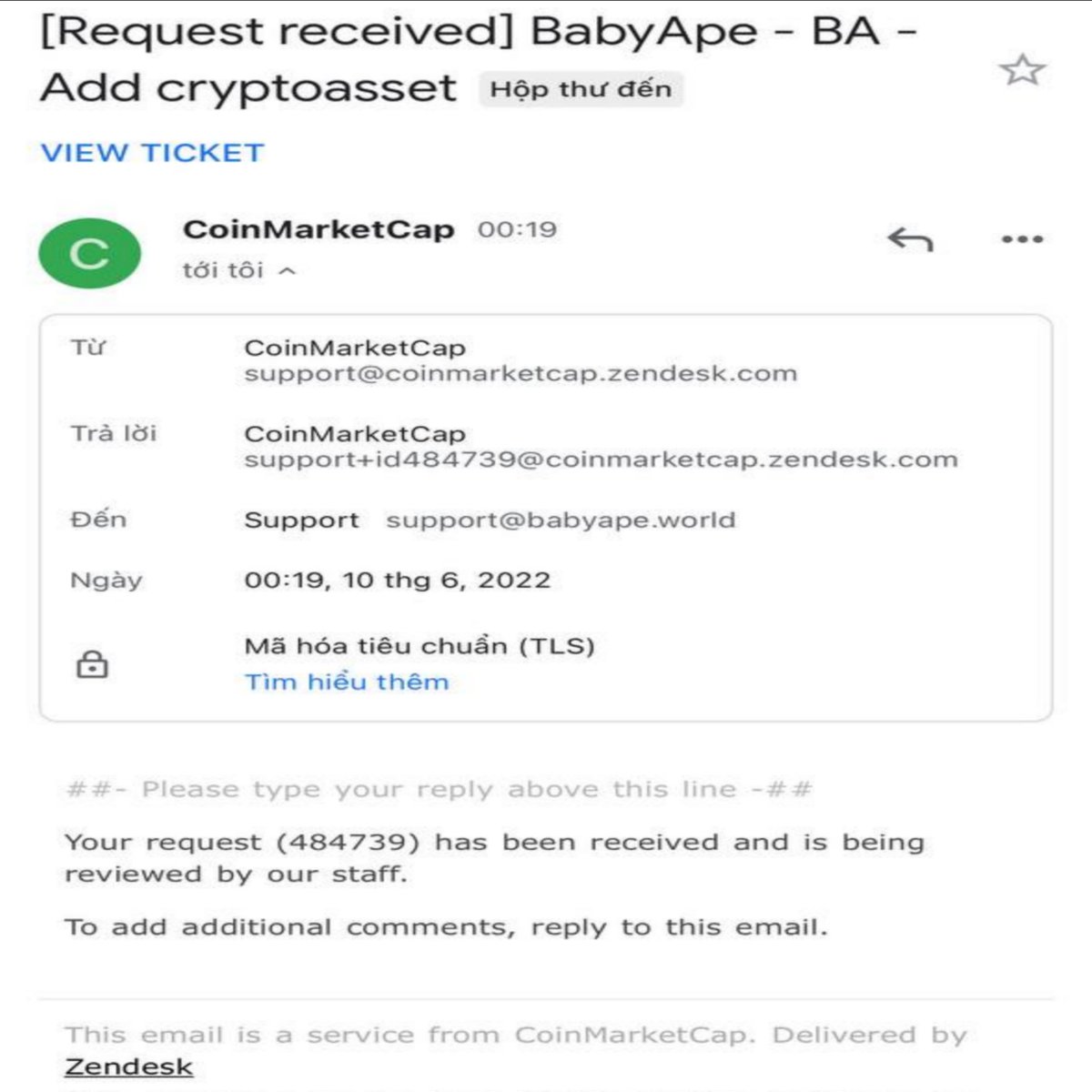Open the Tìm hiểu thêm link
Image resolution: width=1092 pixels, height=1092 pixels.
(x=347, y=682)
